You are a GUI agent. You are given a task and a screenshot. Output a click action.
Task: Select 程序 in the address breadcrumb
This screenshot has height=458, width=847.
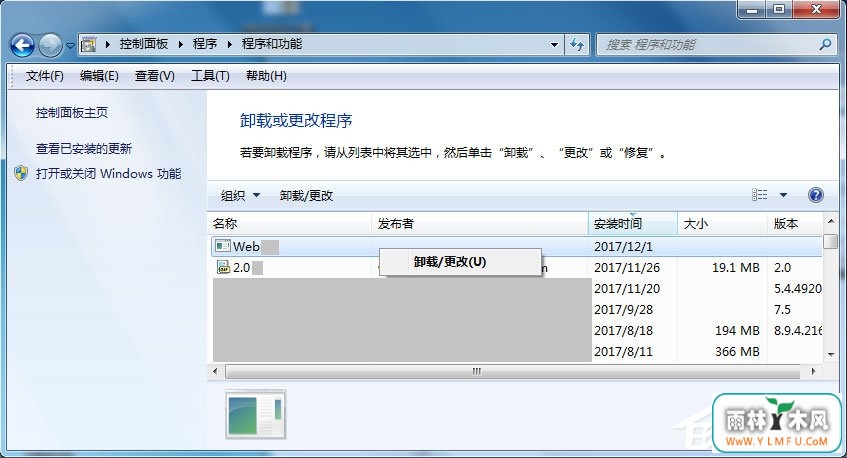pos(205,44)
